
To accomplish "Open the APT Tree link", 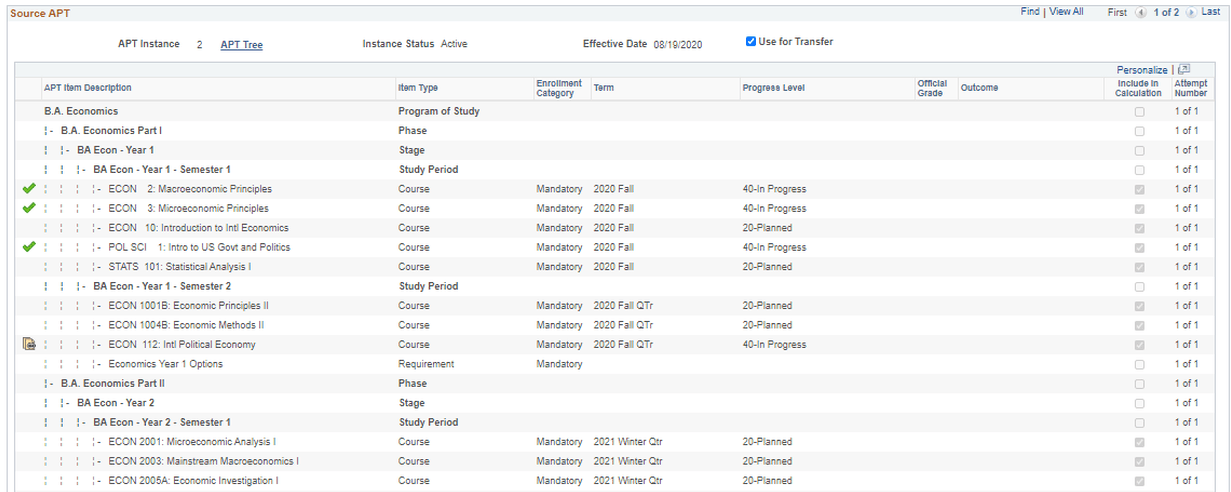I will point(241,44).
